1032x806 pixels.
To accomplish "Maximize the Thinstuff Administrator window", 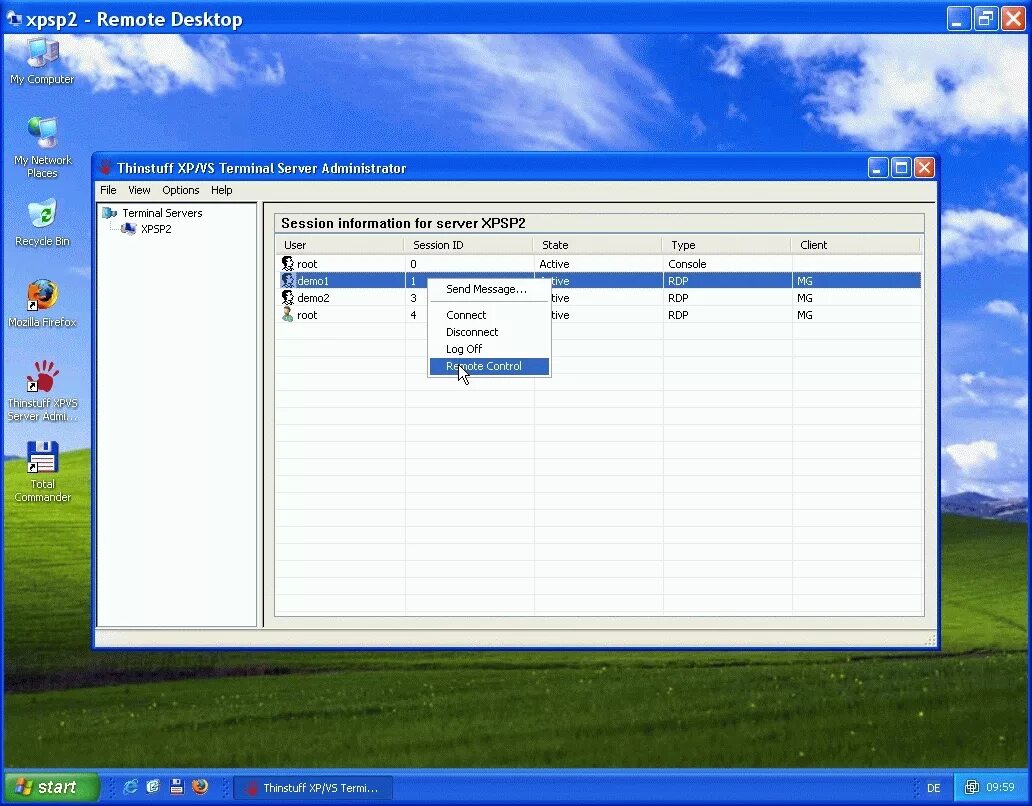I will [901, 168].
